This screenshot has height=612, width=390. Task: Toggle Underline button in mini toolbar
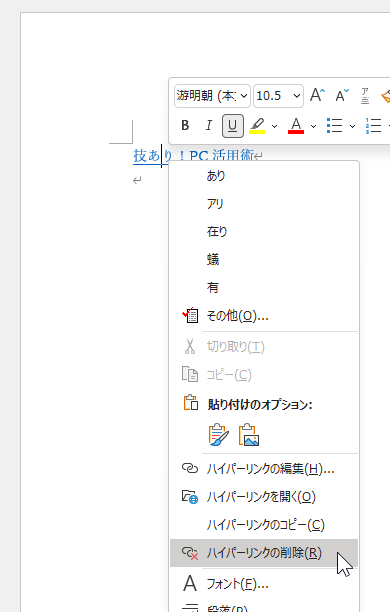coord(233,126)
